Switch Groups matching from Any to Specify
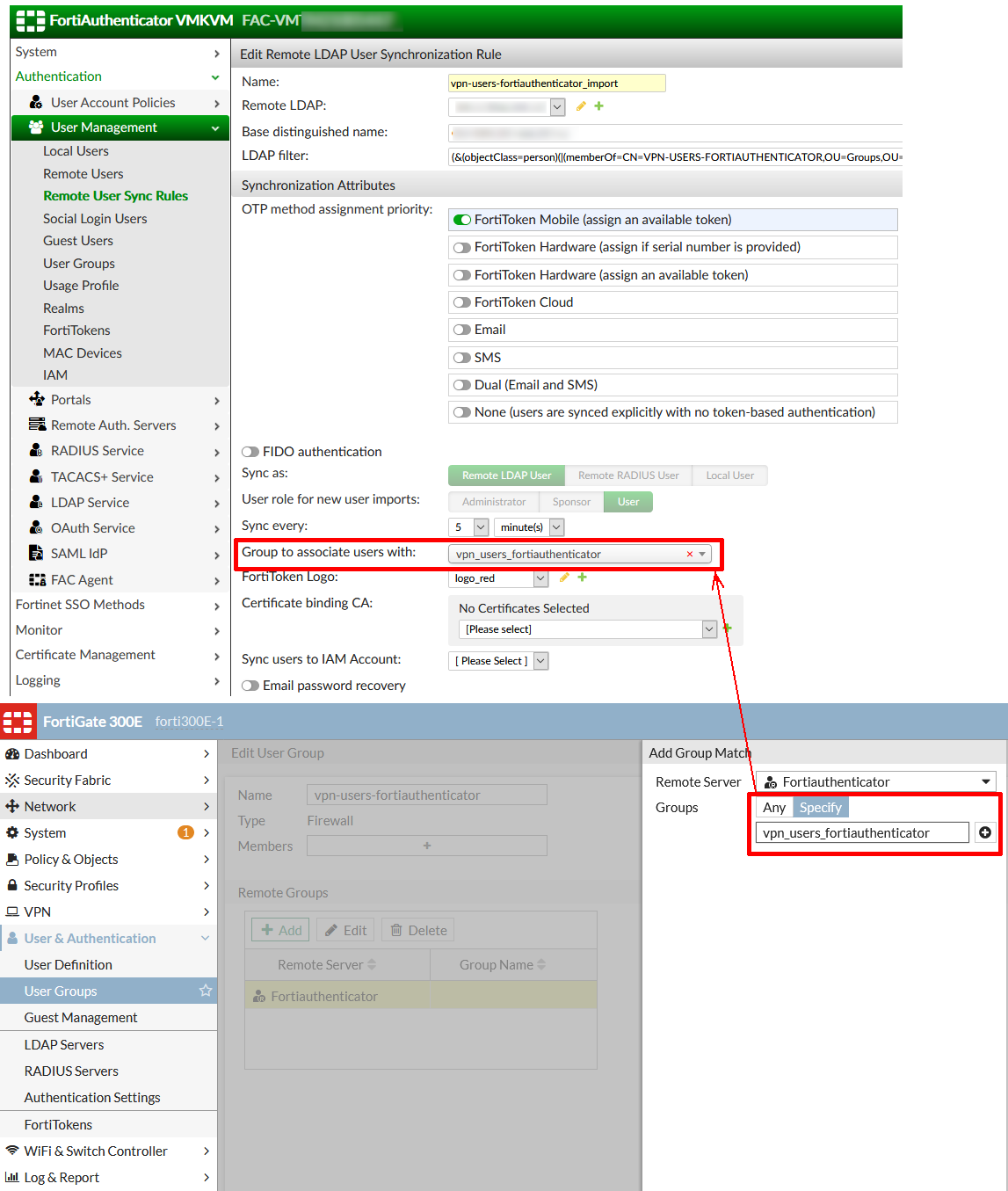1008x1191 pixels. tap(820, 806)
